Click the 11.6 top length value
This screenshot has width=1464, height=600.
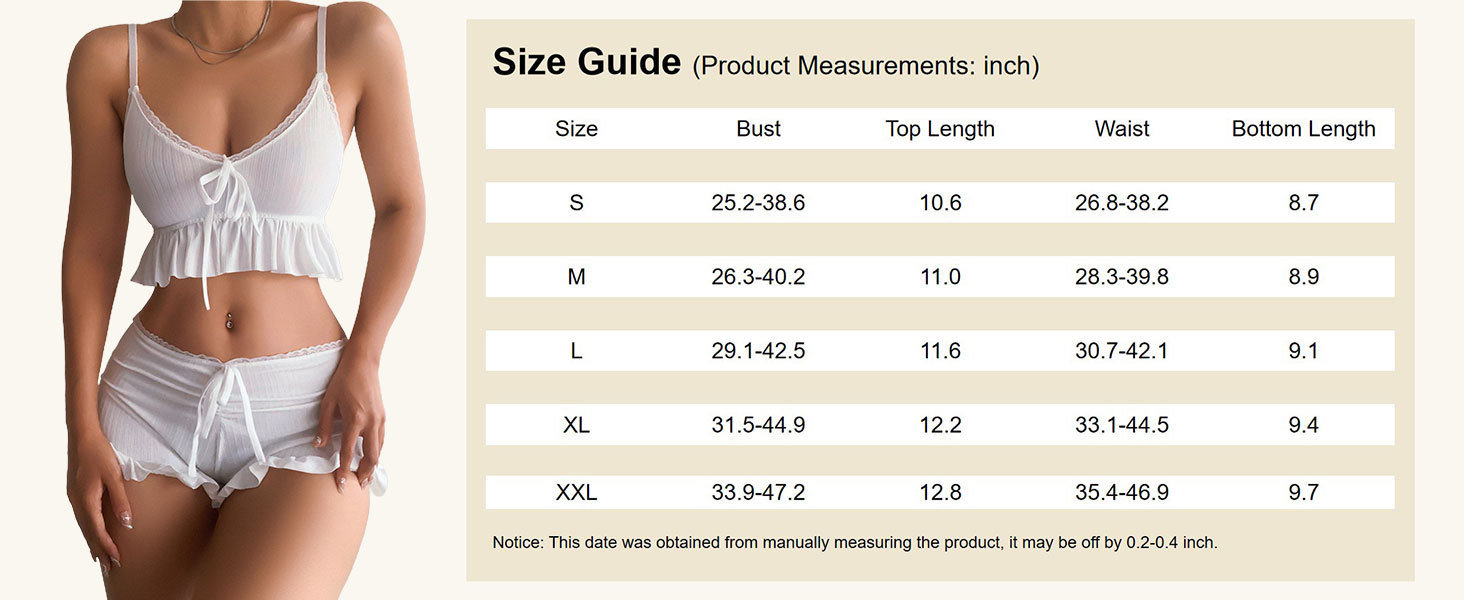940,351
